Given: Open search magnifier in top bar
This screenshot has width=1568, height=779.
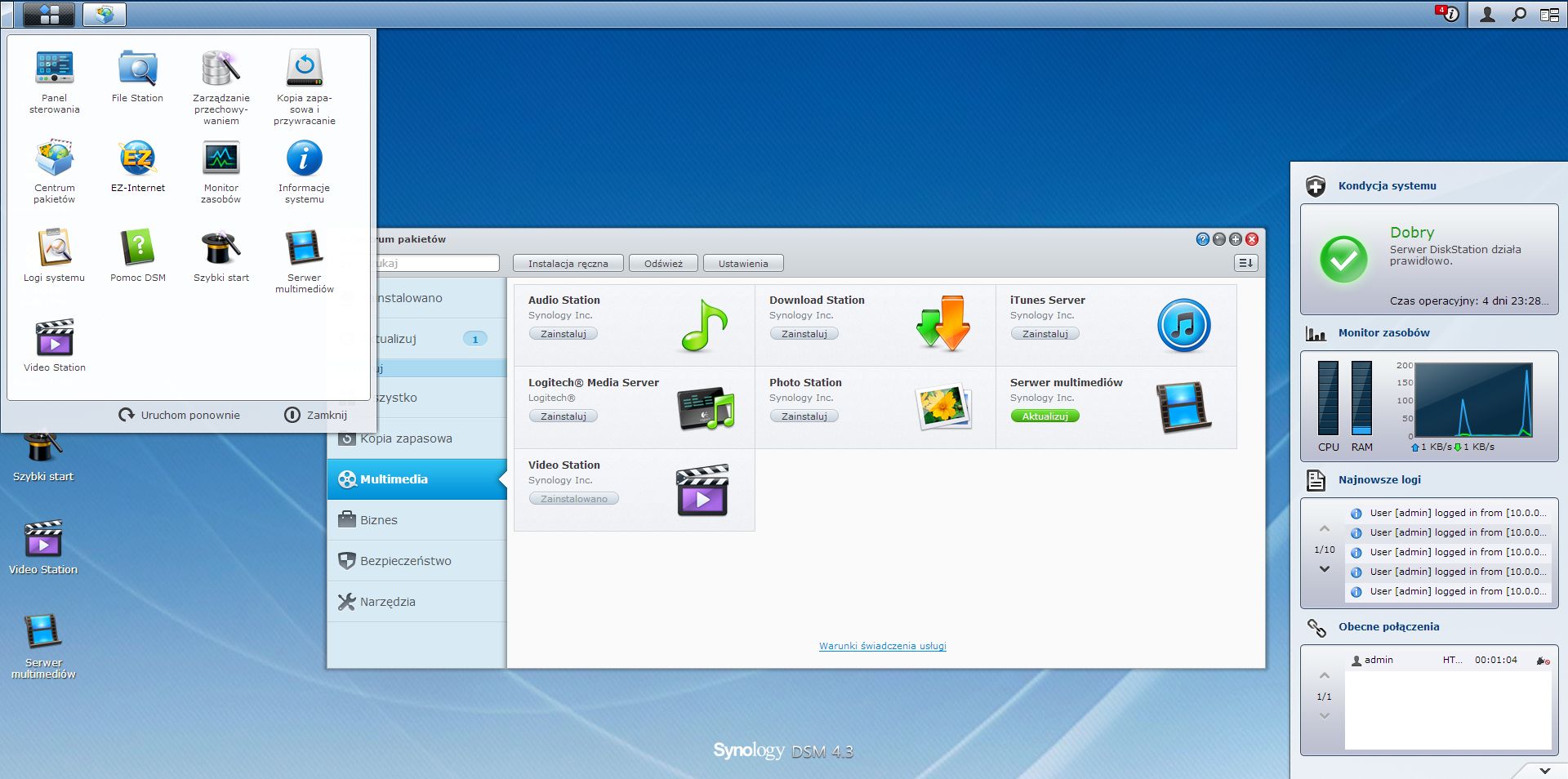Looking at the screenshot, I should coord(1518,14).
